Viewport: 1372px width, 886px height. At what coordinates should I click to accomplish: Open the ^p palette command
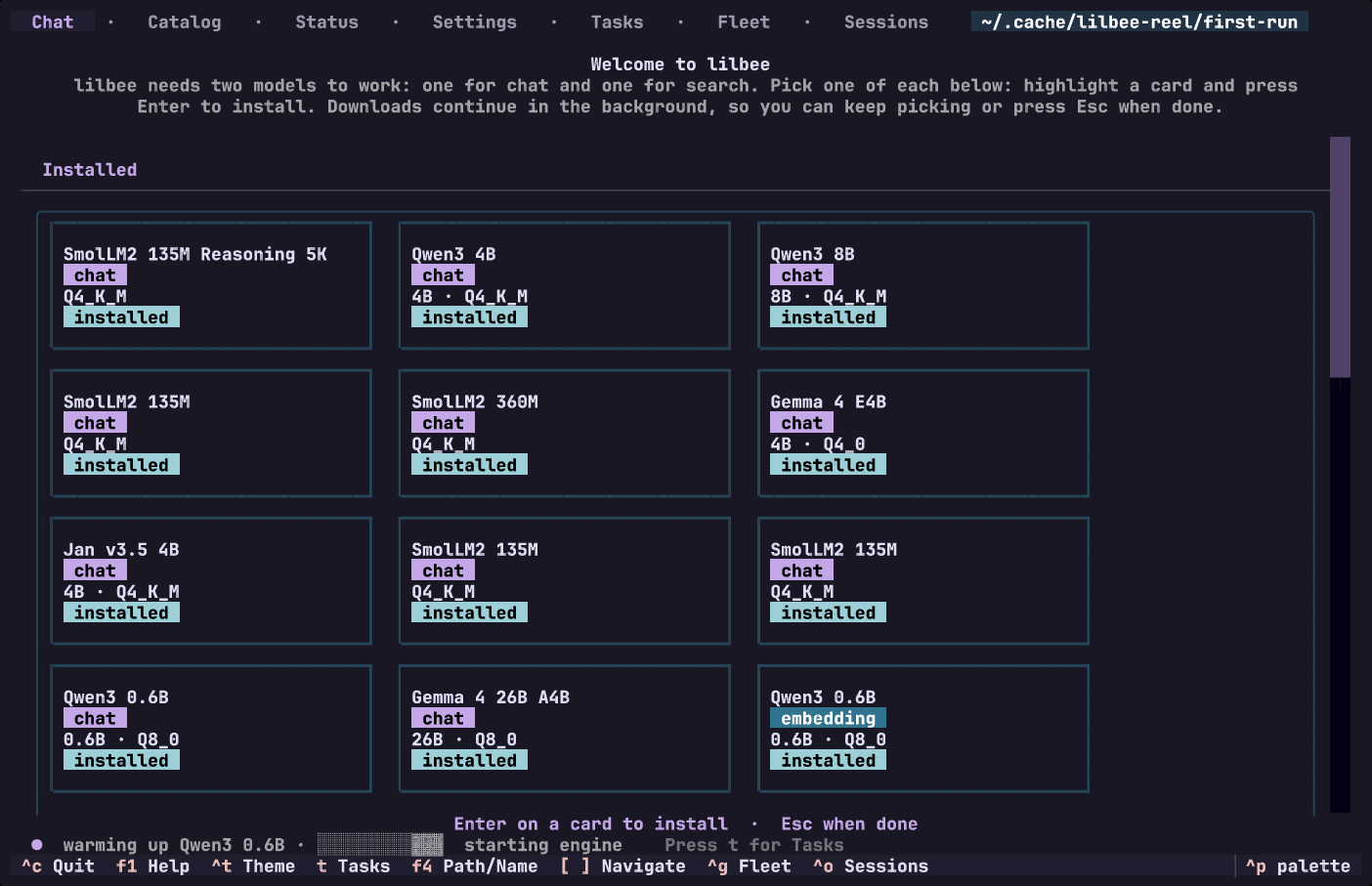coord(1298,865)
